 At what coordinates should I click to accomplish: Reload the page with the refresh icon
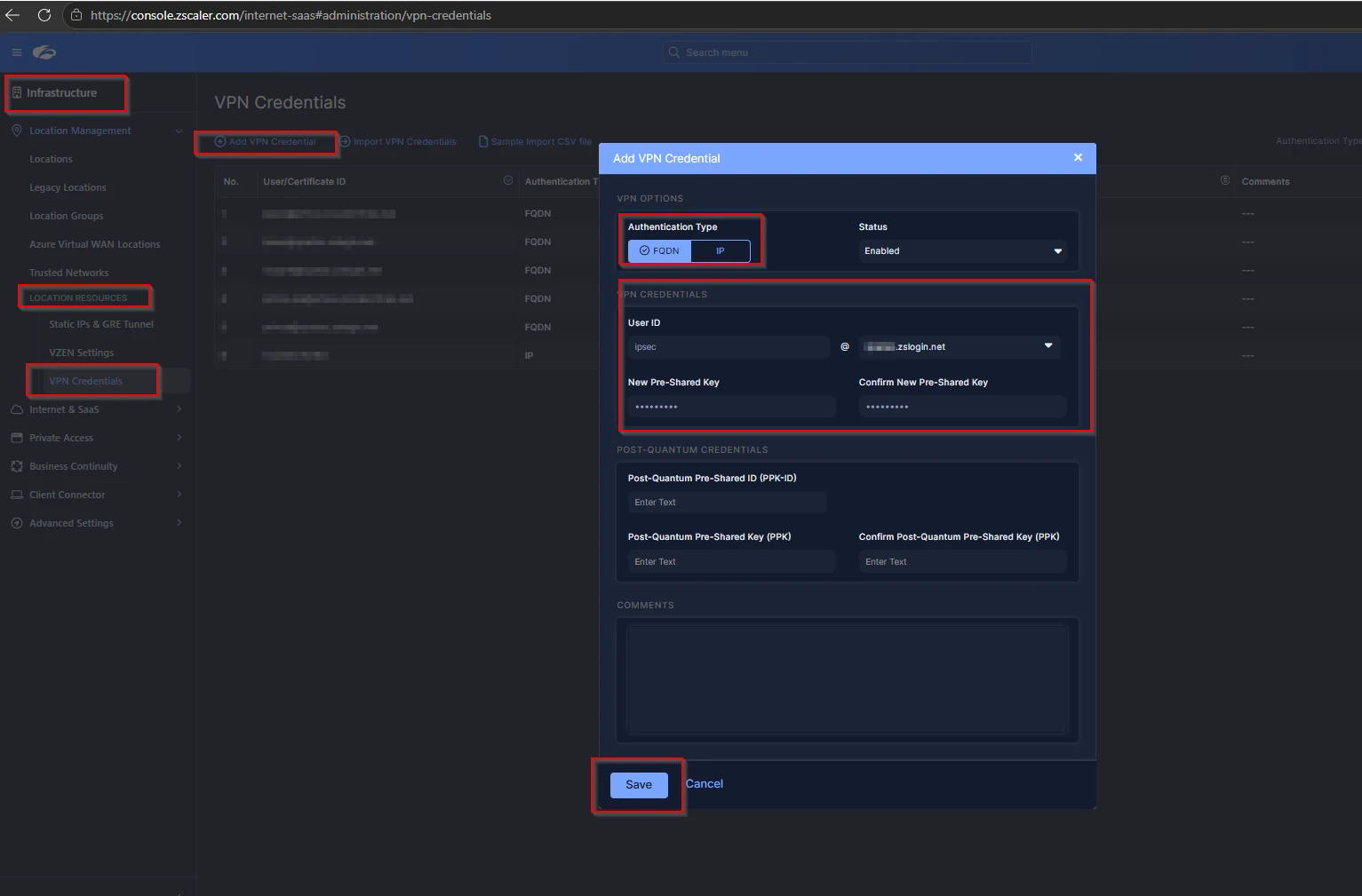tap(44, 15)
